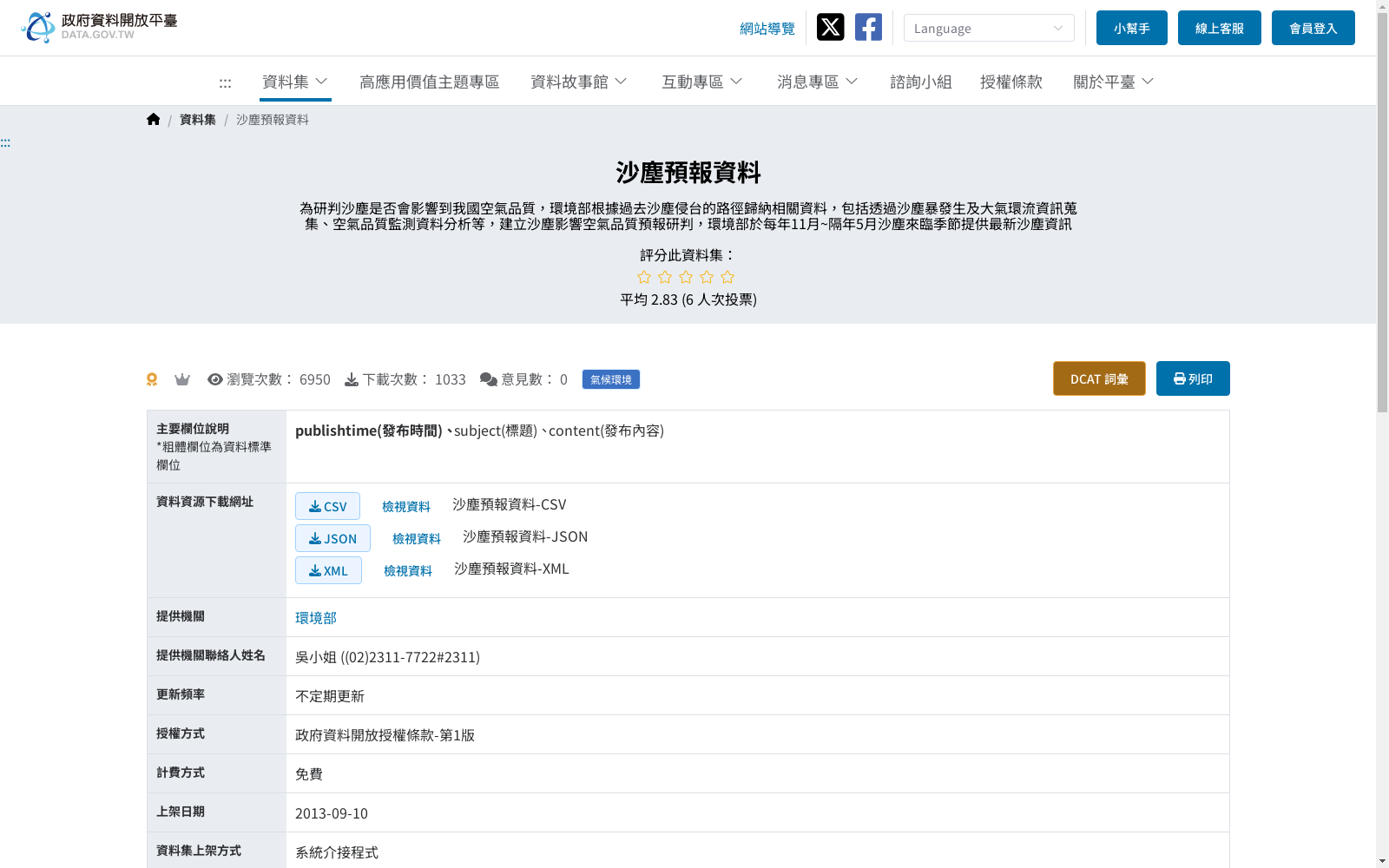Screen dimensions: 1389x868
Task: Click the 沙塵預報資料 page heading
Action: (688, 172)
